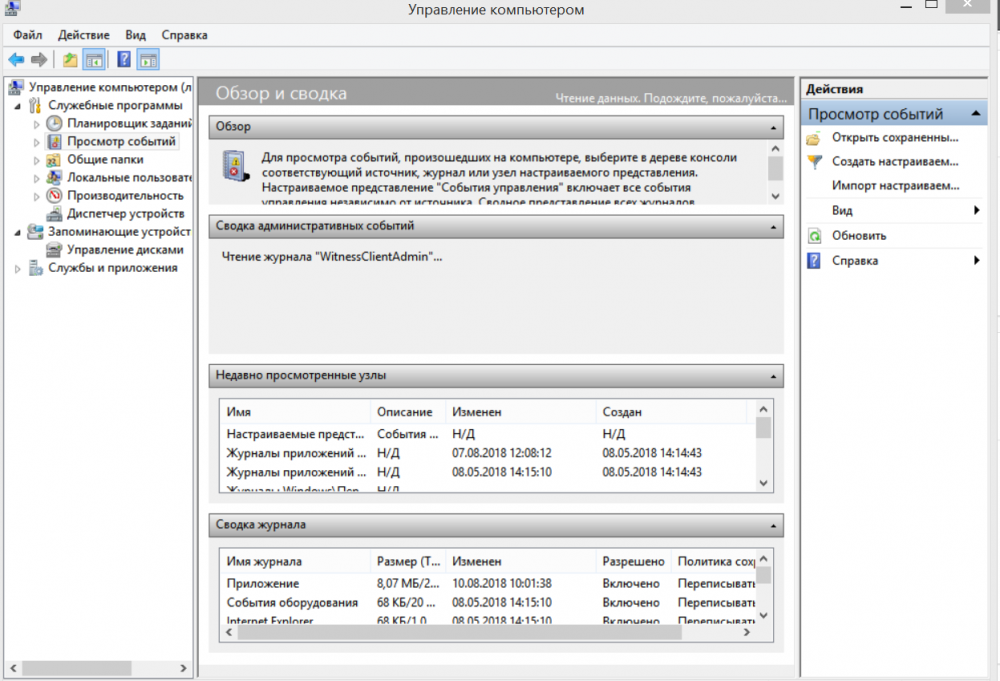Open the Файл menu
The image size is (1000, 681).
(28, 35)
